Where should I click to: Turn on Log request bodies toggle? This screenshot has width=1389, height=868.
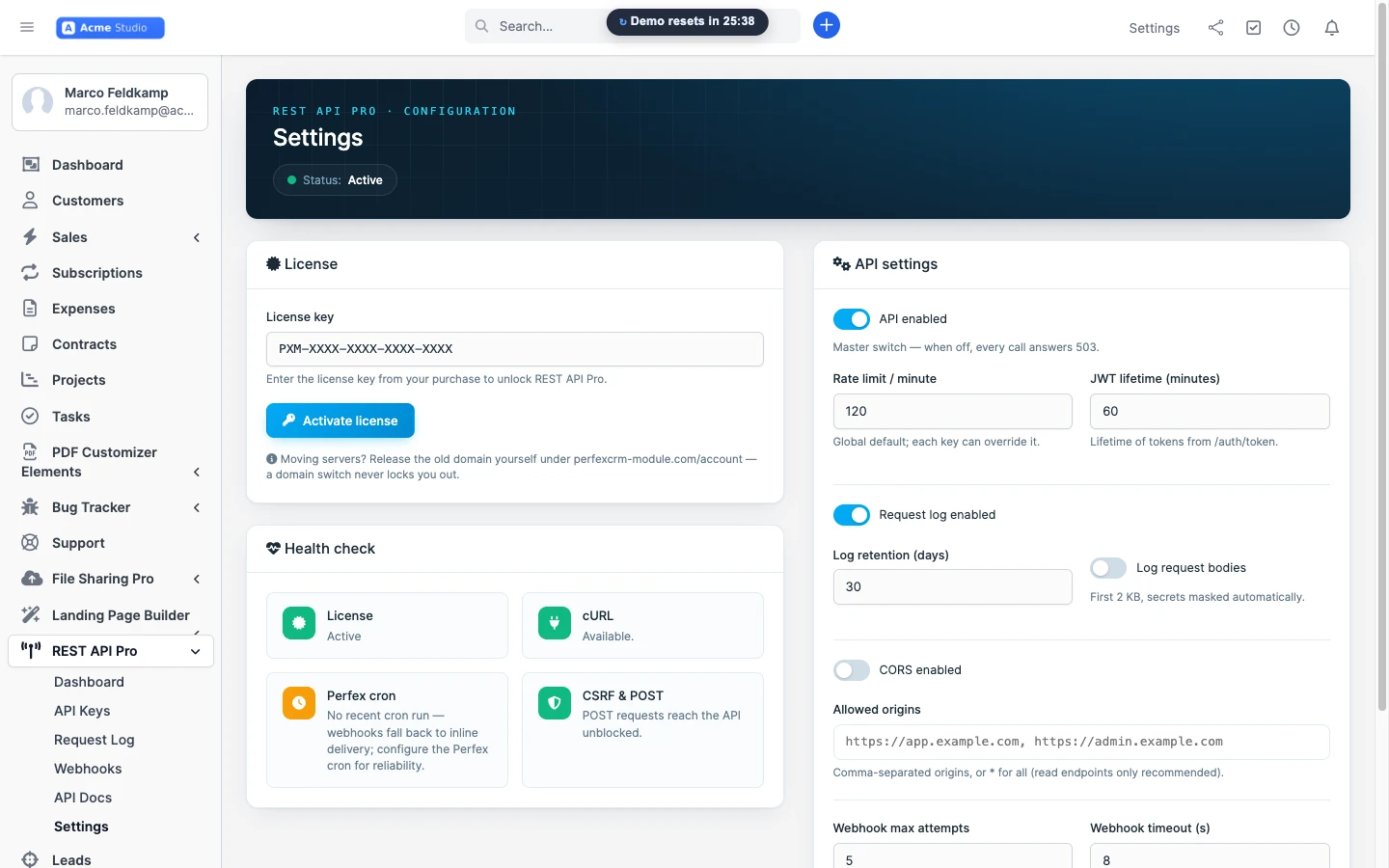point(1108,568)
